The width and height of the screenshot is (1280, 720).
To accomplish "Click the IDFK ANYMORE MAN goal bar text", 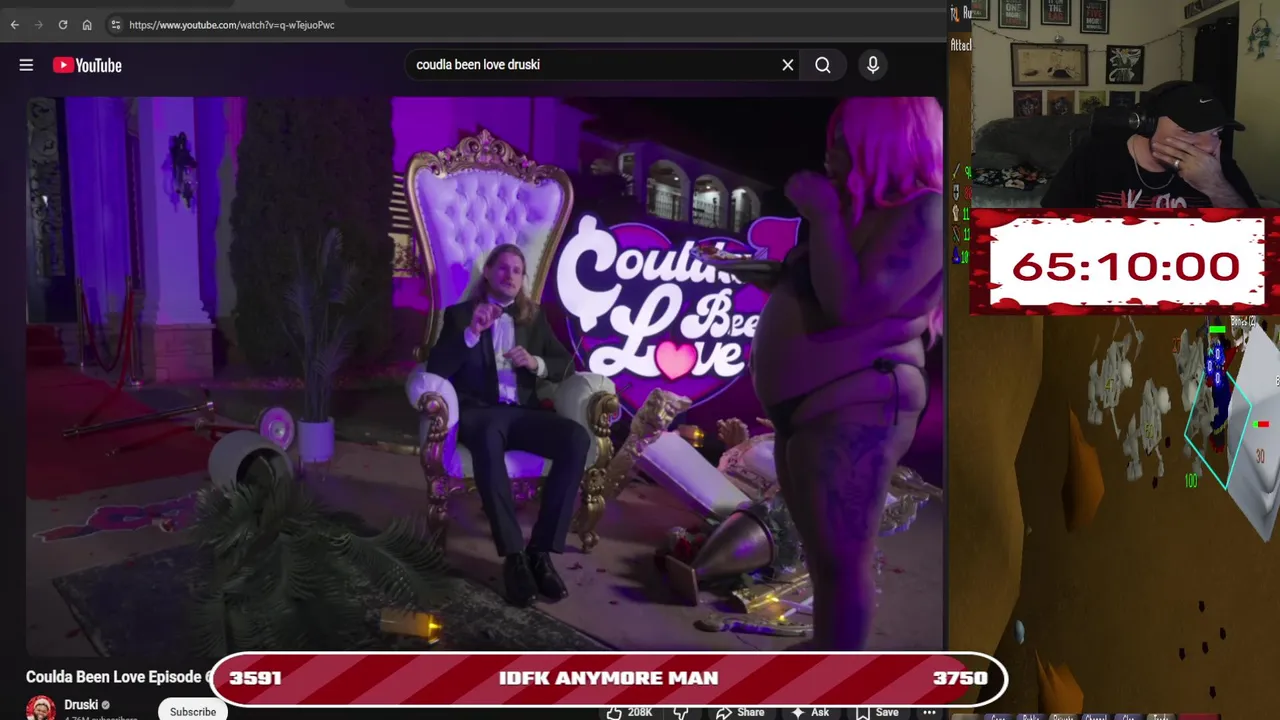I will click(x=608, y=678).
